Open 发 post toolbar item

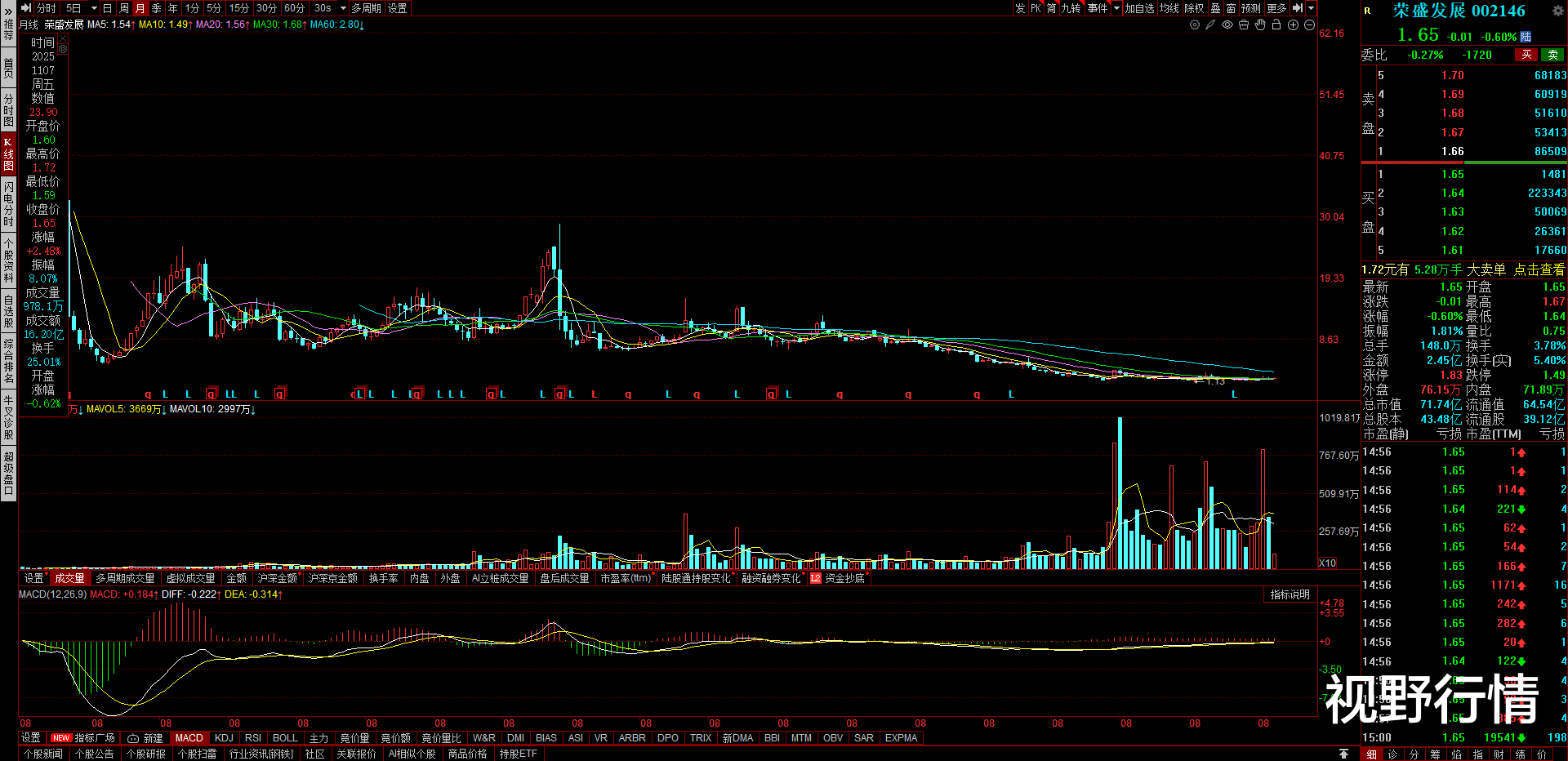[1020, 8]
